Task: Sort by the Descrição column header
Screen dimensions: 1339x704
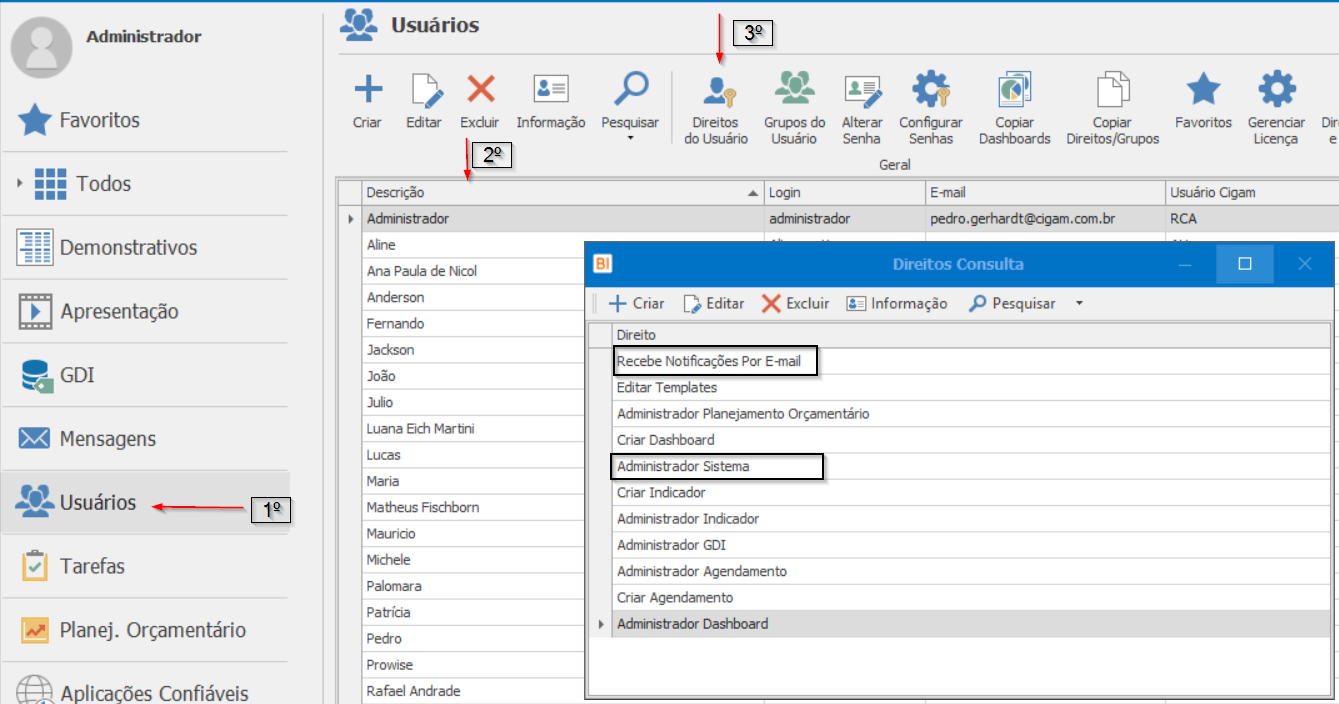Action: click(x=563, y=192)
